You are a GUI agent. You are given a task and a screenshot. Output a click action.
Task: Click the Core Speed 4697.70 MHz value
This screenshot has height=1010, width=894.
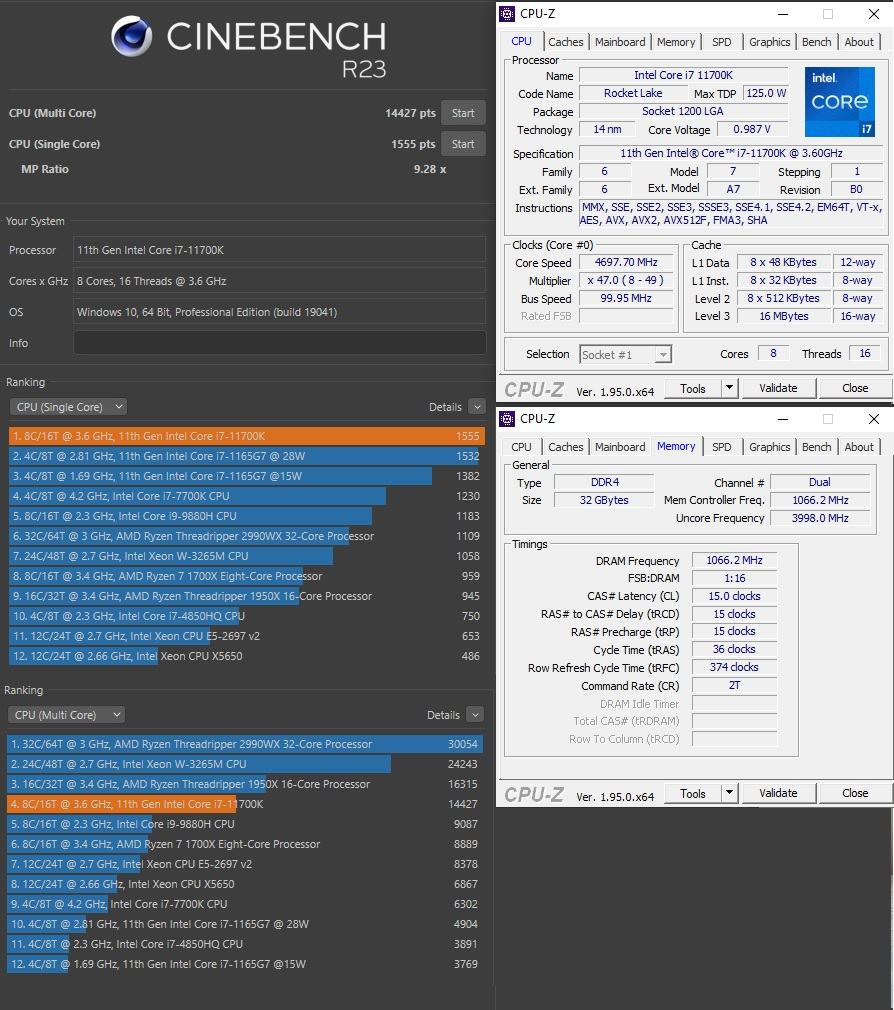pos(626,262)
